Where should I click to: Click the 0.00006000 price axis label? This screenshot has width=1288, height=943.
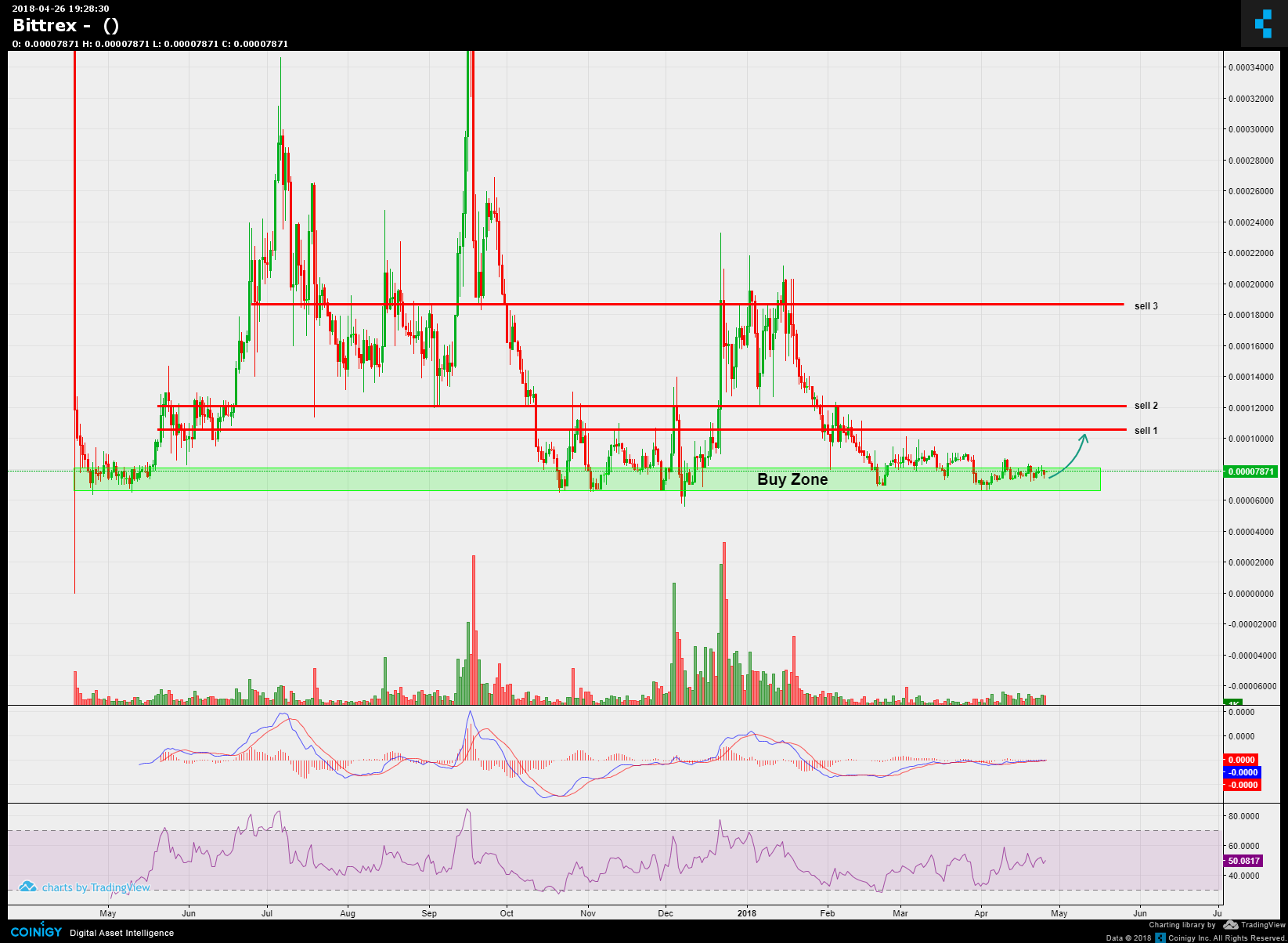coord(1251,500)
